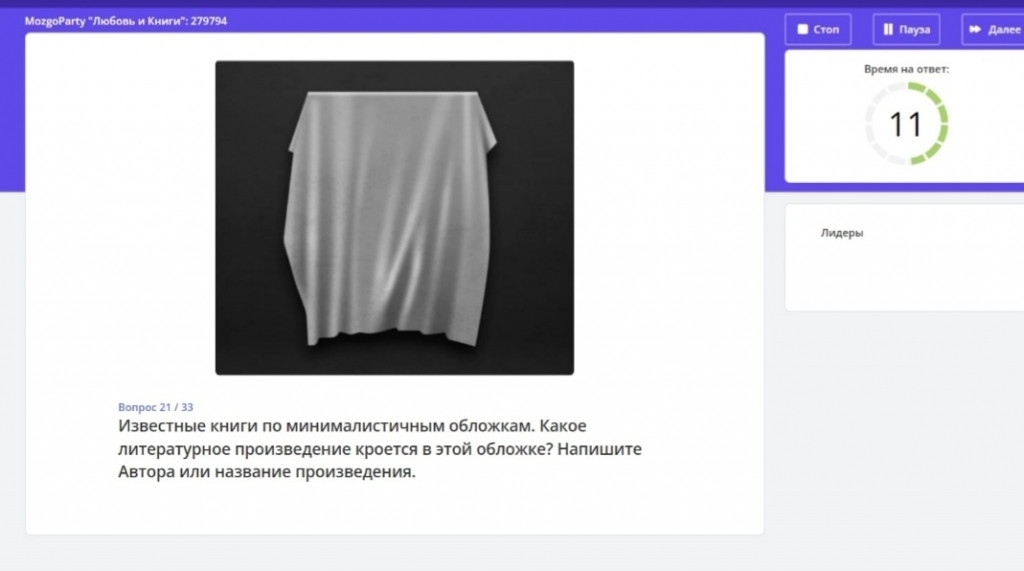The image size is (1024, 571).
Task: Select the Вопрос 21 / 33 counter text
Action: click(155, 407)
